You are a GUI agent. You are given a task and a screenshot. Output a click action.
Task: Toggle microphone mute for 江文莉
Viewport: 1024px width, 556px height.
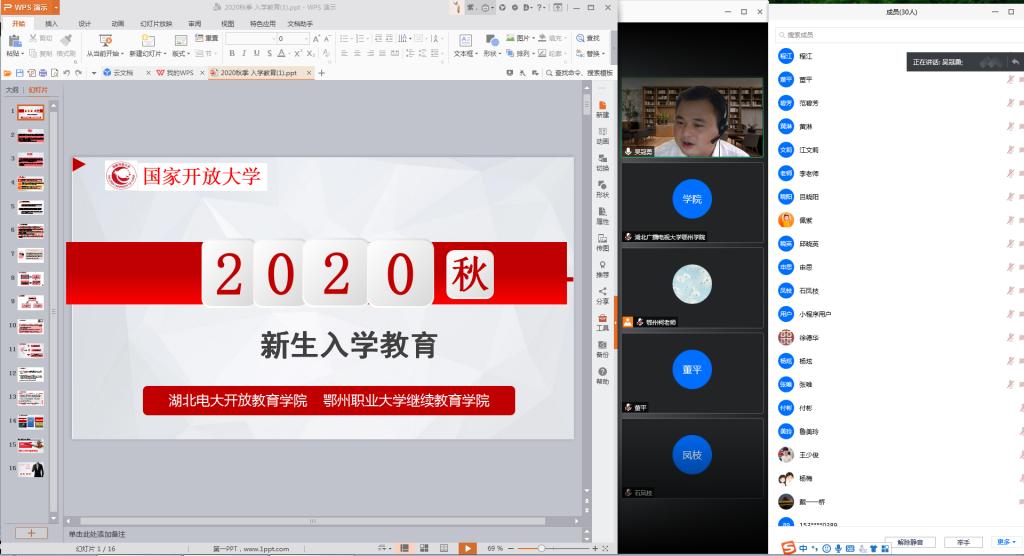(x=1010, y=150)
